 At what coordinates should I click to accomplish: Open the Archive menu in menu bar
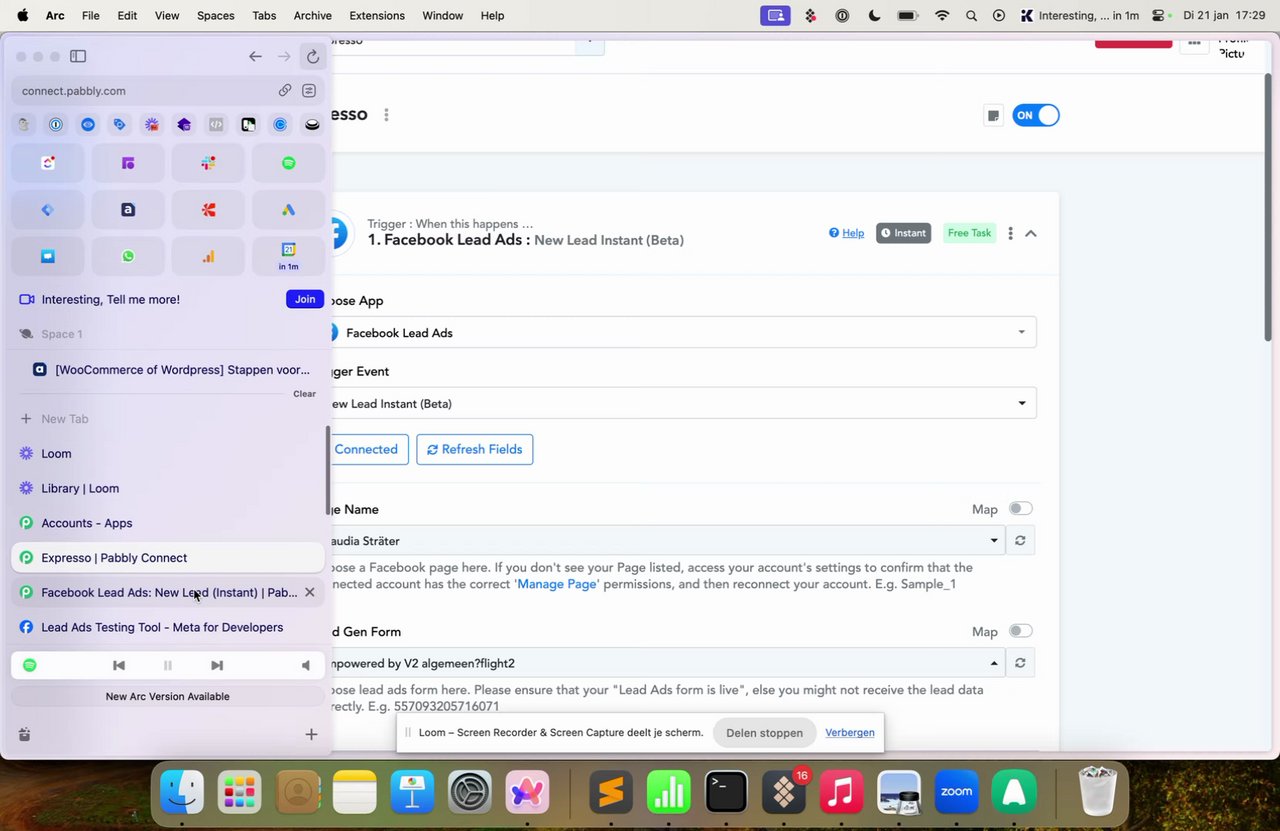[x=313, y=15]
